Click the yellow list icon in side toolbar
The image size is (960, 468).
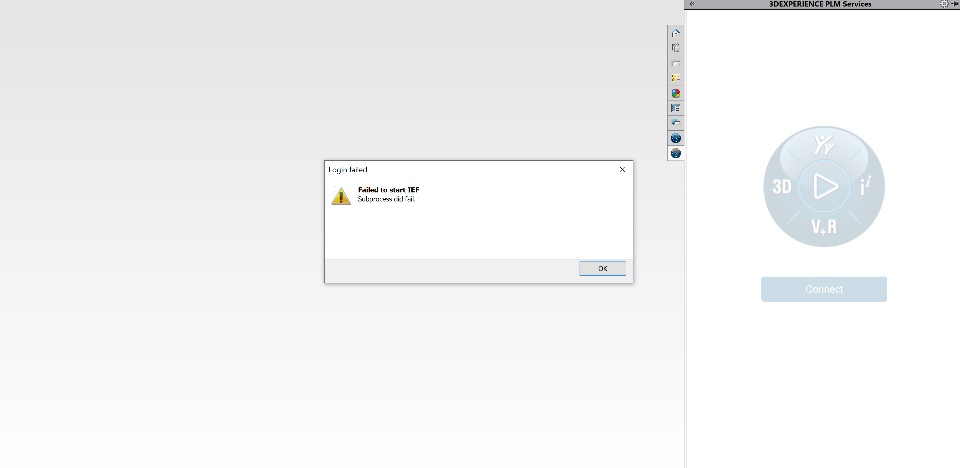[x=675, y=78]
